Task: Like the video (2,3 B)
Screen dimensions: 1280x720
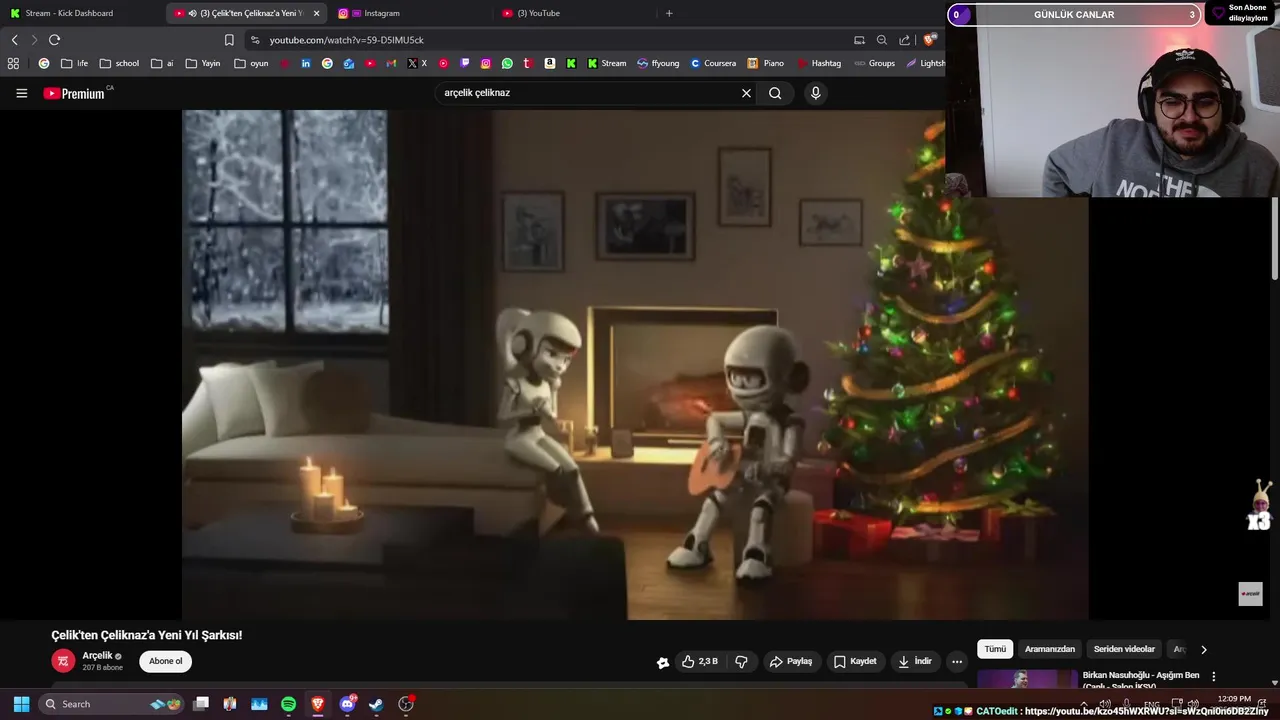Action: coord(700,661)
